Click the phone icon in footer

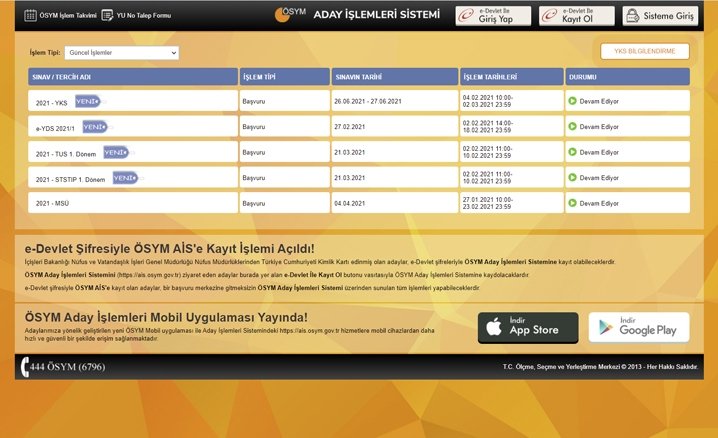[x=25, y=367]
